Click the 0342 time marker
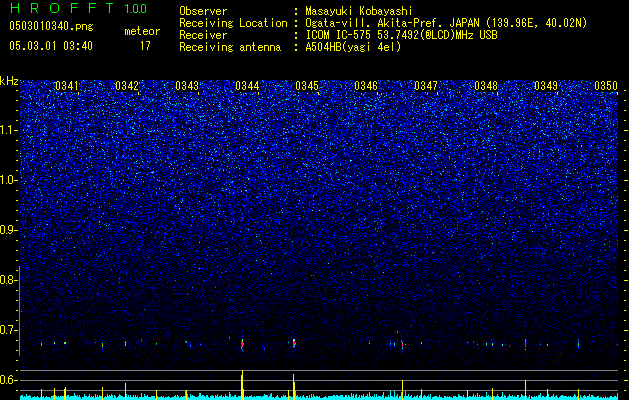 point(127,86)
